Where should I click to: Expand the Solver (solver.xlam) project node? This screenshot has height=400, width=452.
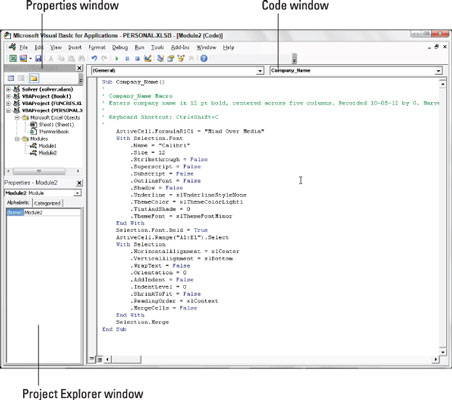click(8, 89)
